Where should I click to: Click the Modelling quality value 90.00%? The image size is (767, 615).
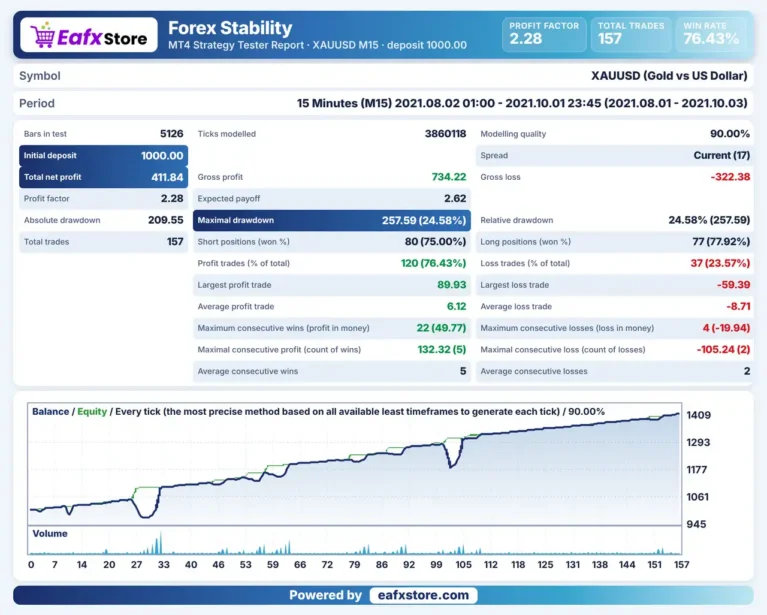click(730, 134)
